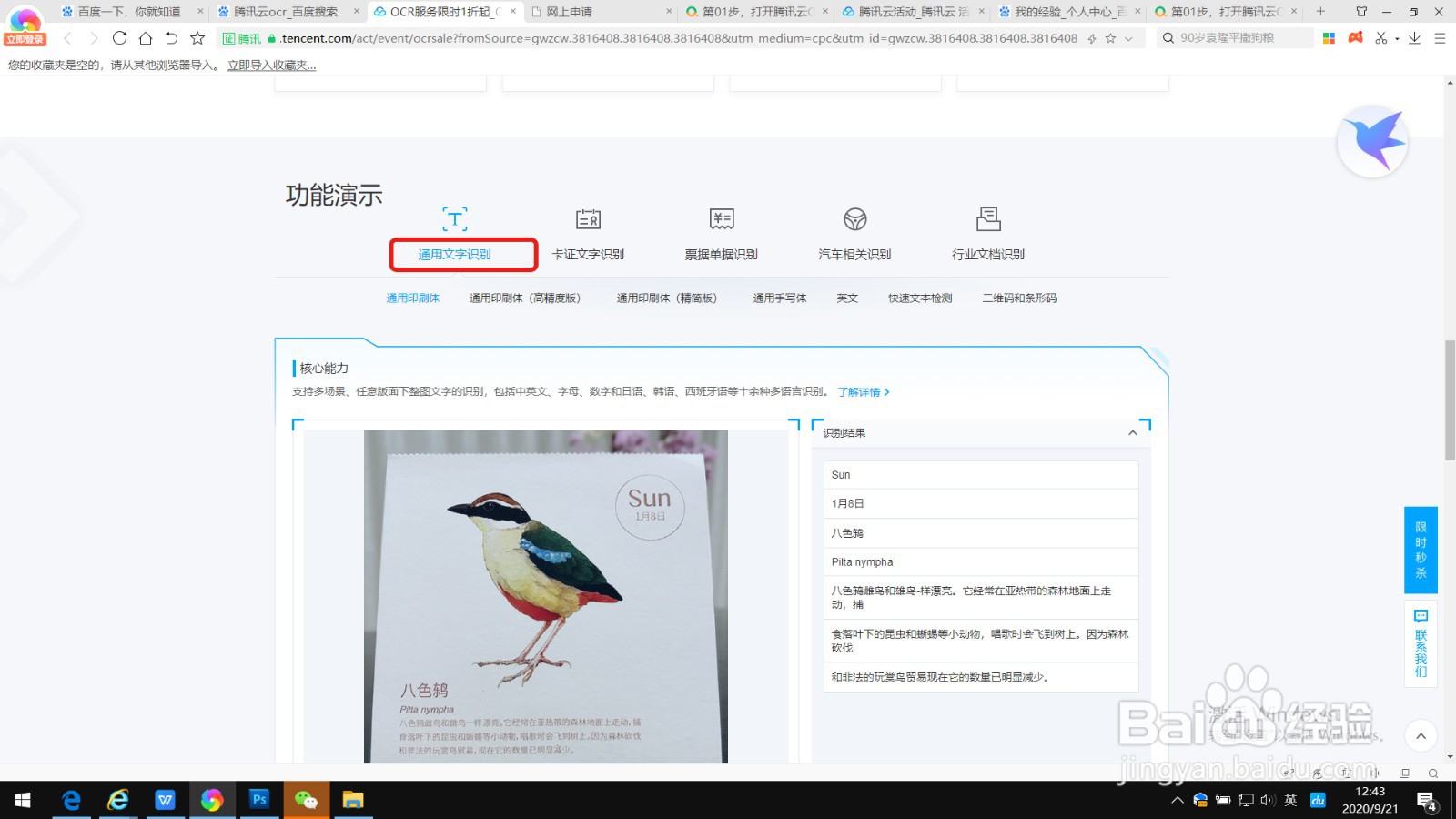
Task: Click the blue hummingbird assistant icon
Action: [1372, 141]
